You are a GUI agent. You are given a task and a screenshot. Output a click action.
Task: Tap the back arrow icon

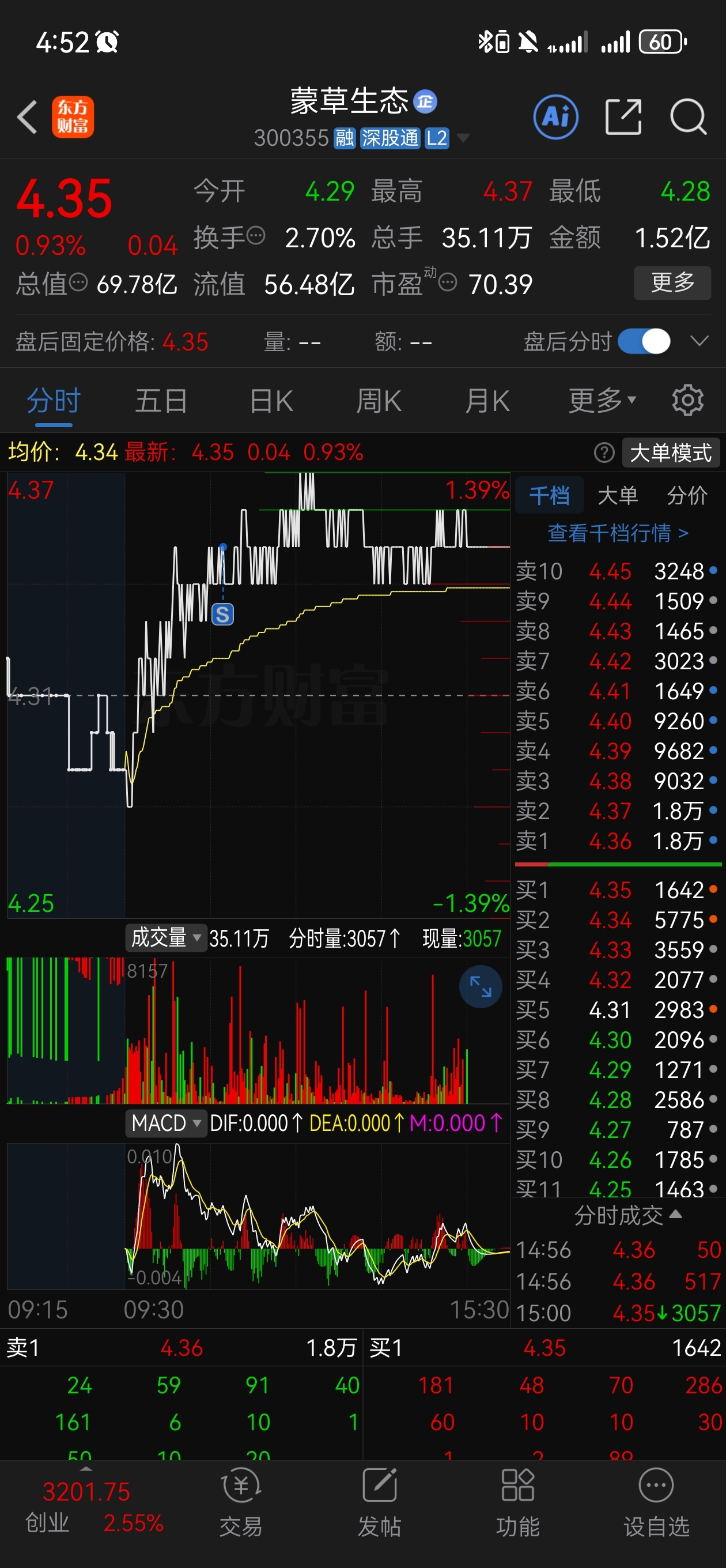tap(28, 117)
